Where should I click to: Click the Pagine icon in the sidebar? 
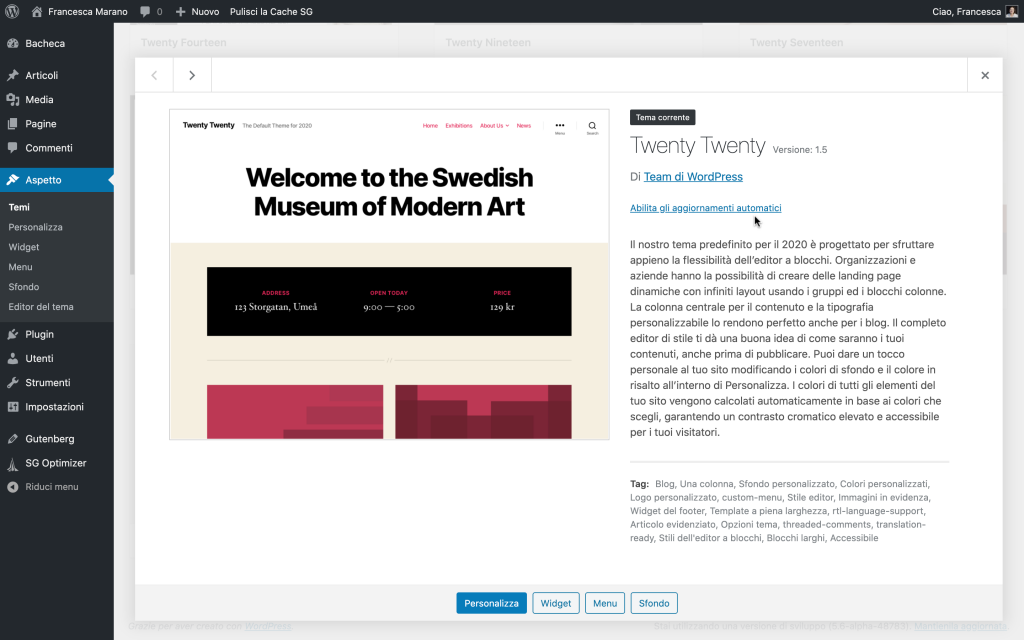pyautogui.click(x=12, y=123)
